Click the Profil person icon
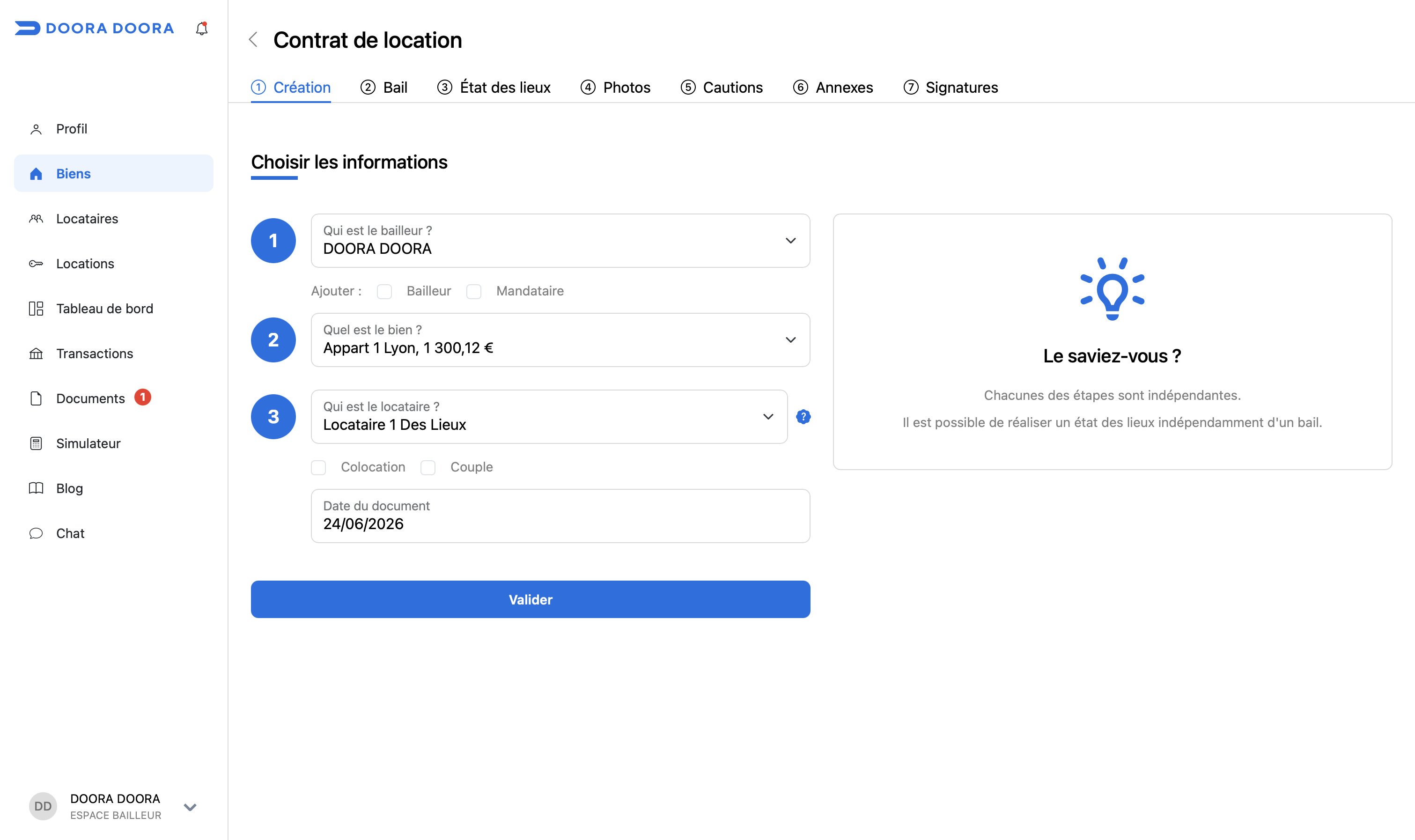The image size is (1415, 840). pyautogui.click(x=36, y=129)
